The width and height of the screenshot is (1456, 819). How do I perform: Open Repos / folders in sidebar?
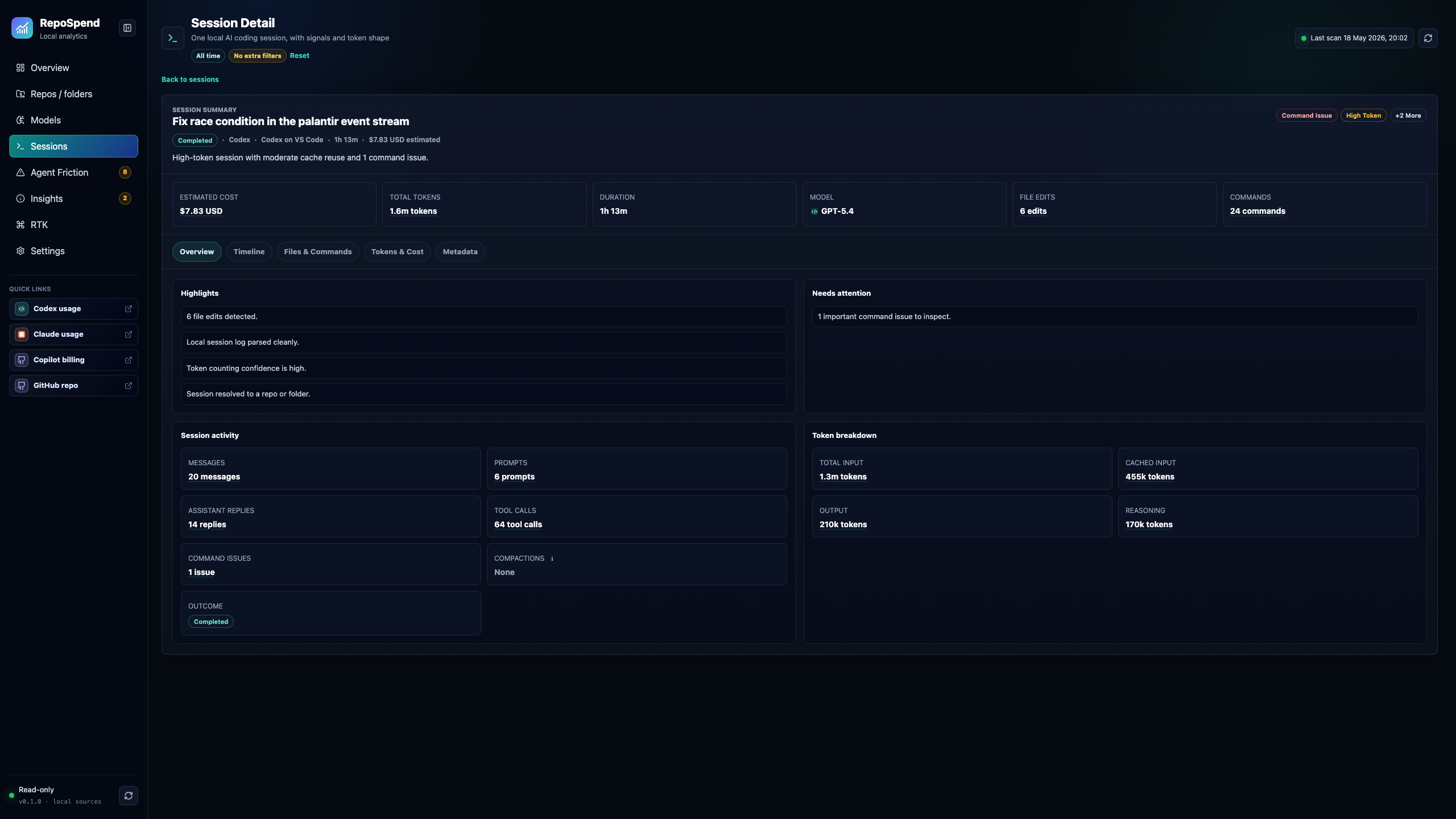pyautogui.click(x=73, y=94)
